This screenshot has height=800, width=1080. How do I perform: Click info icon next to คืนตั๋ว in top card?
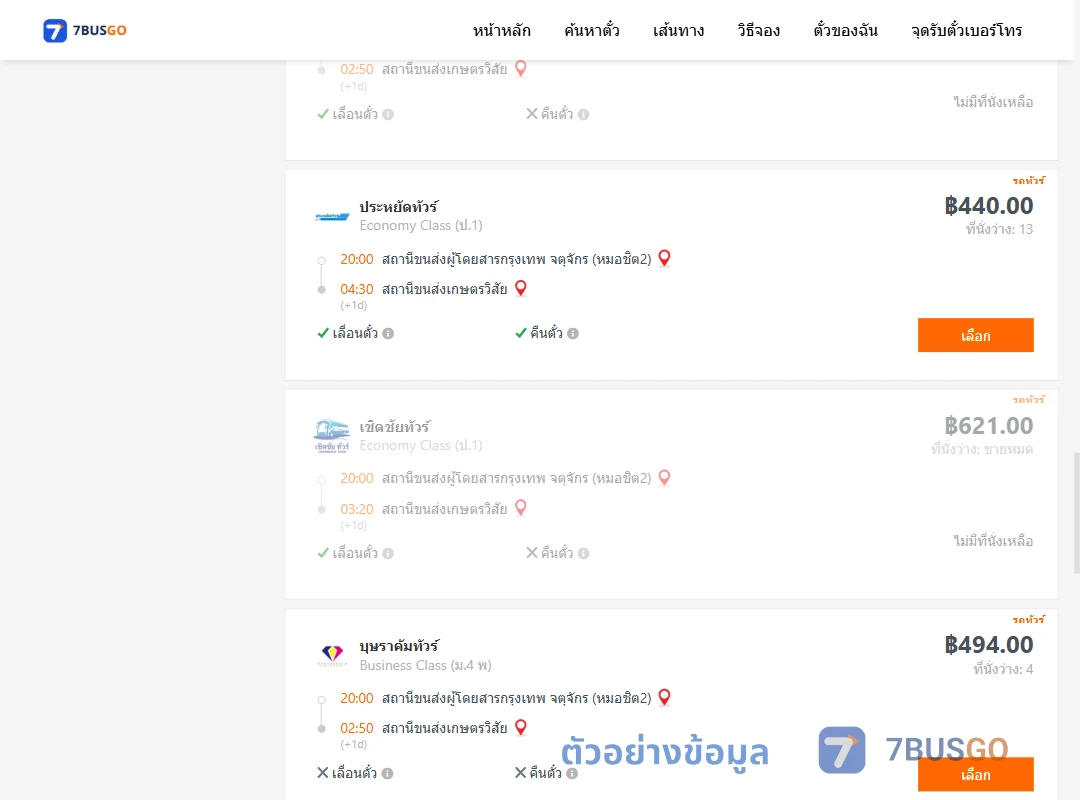coord(583,114)
